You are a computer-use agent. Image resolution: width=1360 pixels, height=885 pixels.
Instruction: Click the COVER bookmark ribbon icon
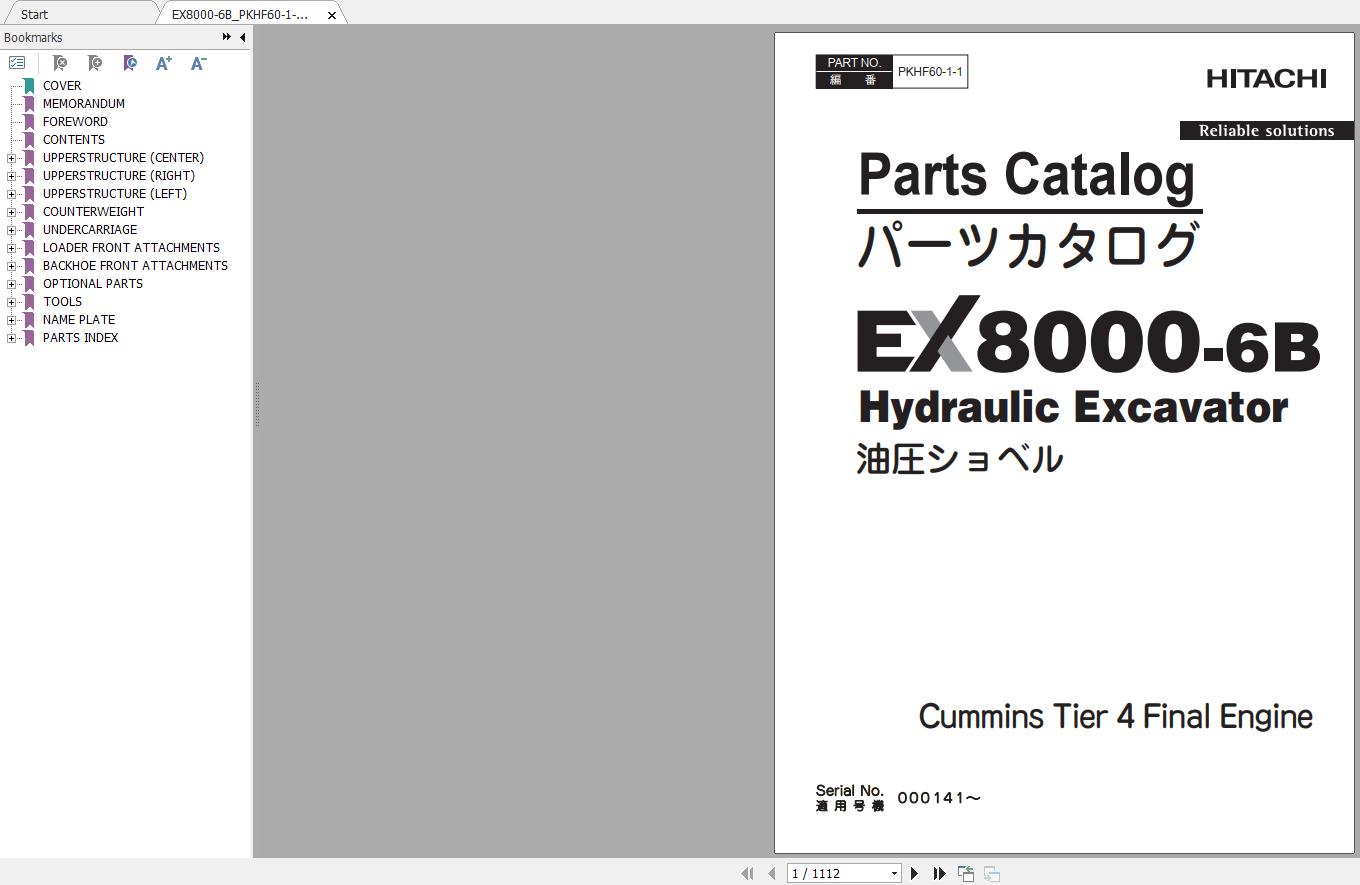click(x=29, y=86)
